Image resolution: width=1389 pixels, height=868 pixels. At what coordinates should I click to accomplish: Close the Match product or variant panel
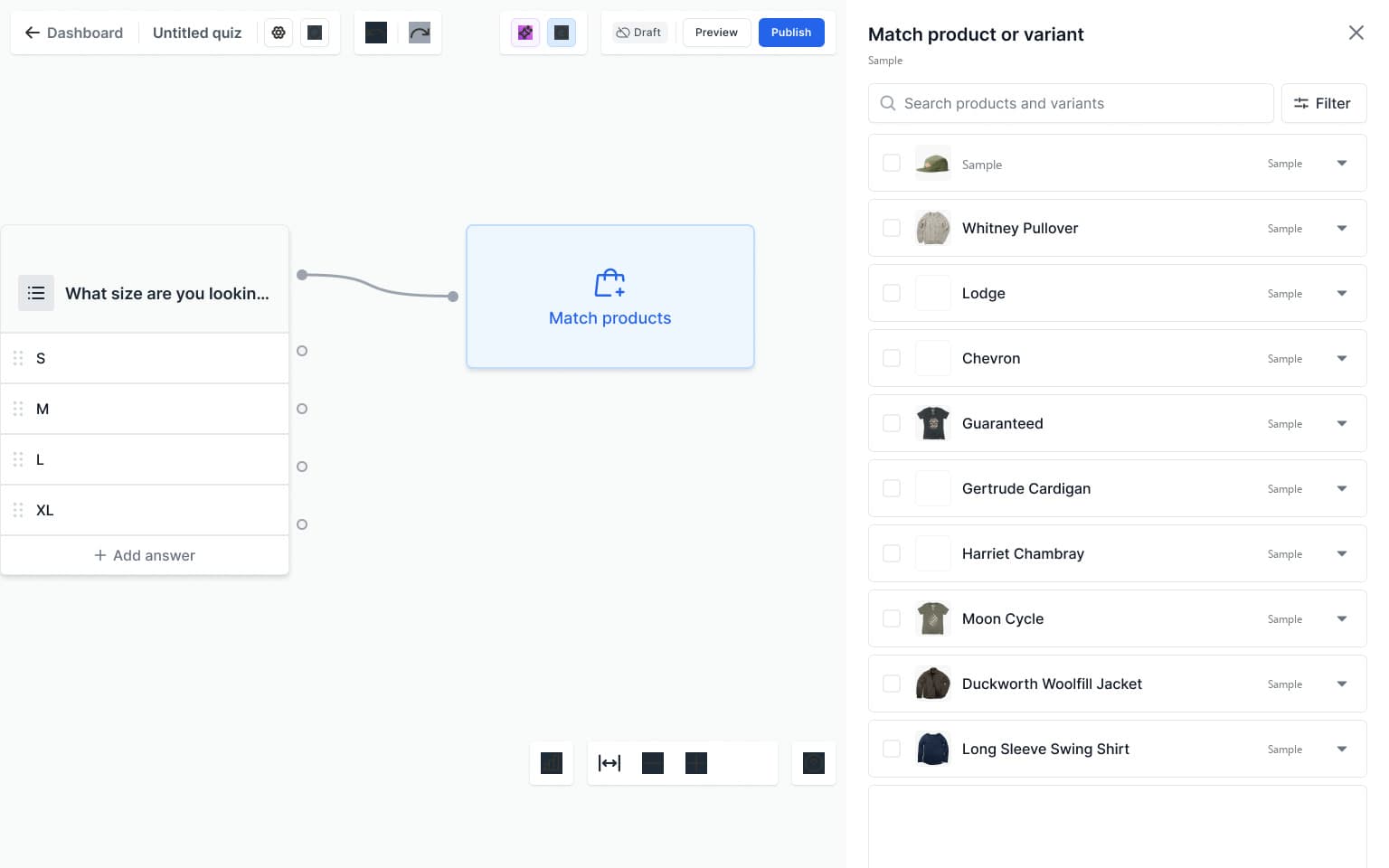coord(1356,33)
